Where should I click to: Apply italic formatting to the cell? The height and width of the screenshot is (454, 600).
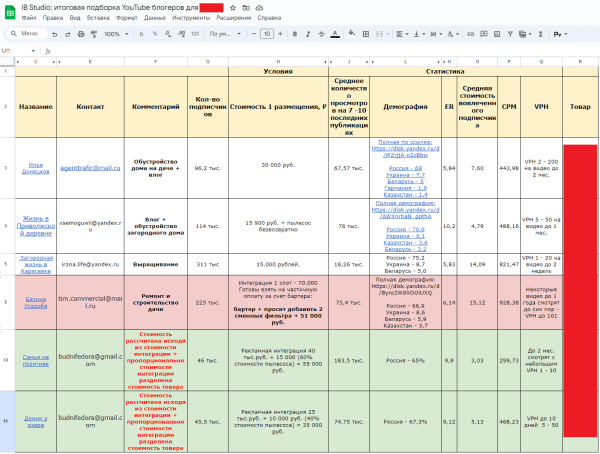(307, 34)
